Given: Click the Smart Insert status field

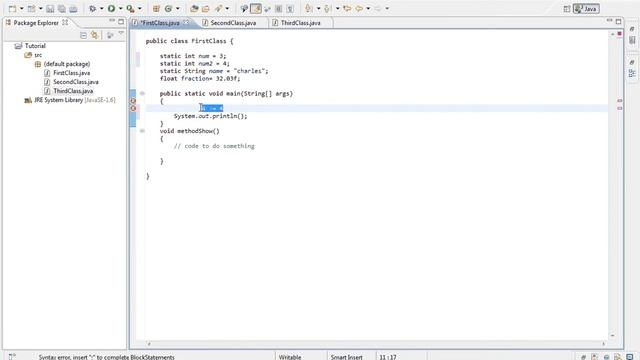Looking at the screenshot, I should (x=347, y=357).
